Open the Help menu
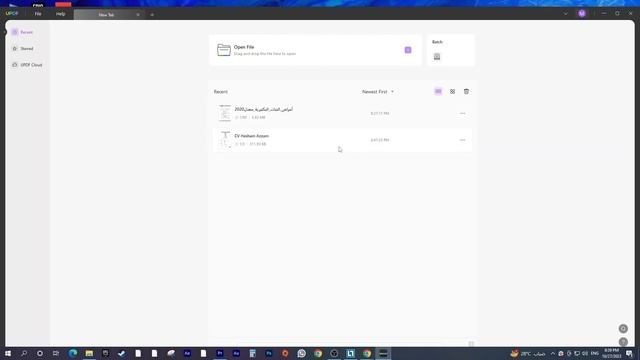This screenshot has width=640, height=360. [60, 14]
